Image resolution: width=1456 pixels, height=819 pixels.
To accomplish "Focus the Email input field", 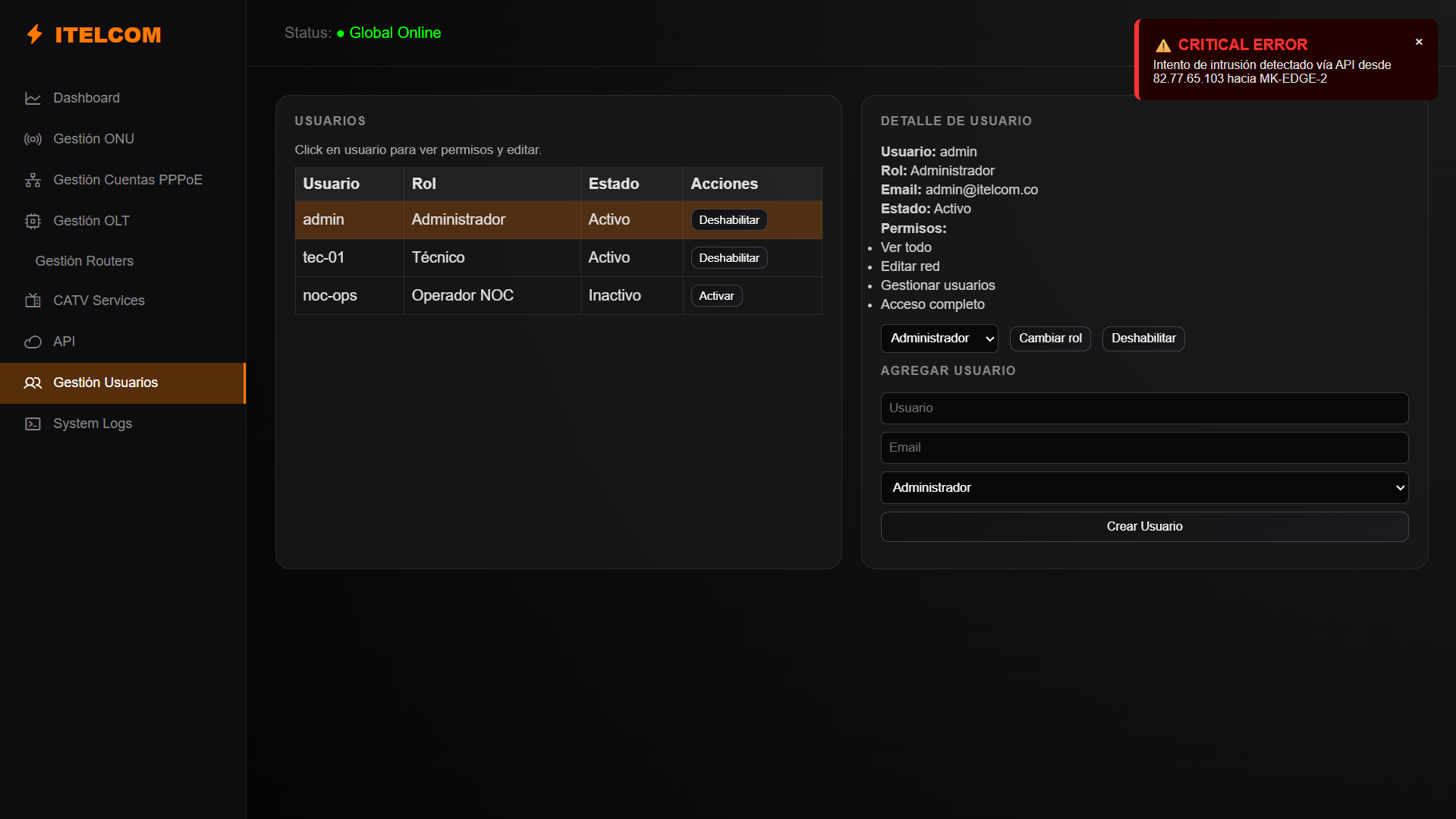I will [x=1144, y=448].
